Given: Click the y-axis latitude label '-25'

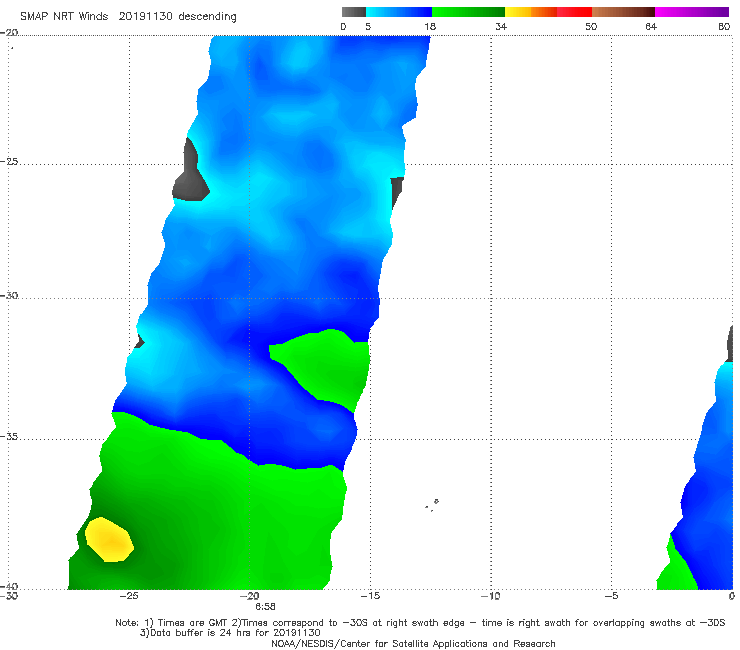Looking at the screenshot, I should (9, 161).
